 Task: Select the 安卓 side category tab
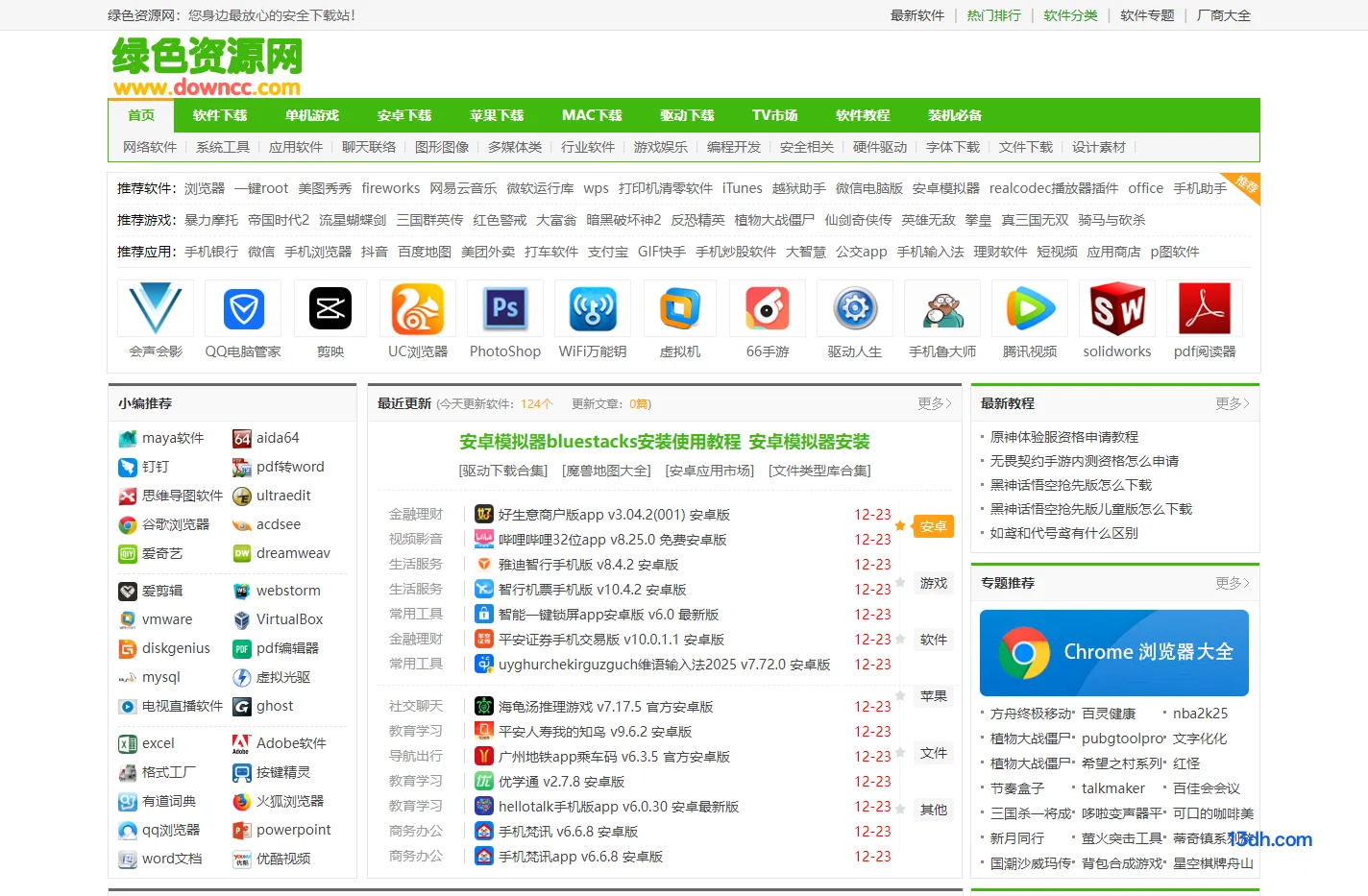click(x=933, y=526)
